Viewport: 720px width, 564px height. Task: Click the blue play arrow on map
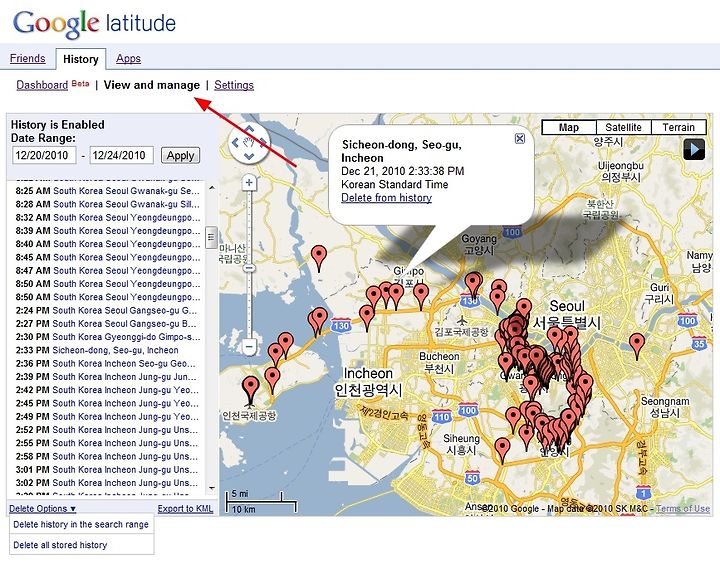(x=694, y=149)
